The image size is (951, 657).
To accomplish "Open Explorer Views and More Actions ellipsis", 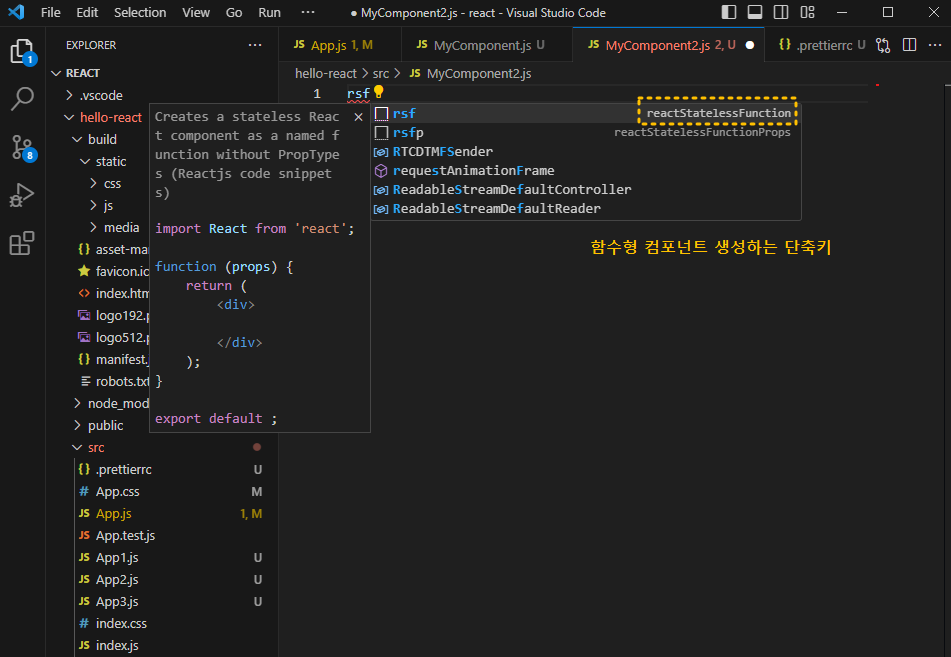I will [255, 45].
